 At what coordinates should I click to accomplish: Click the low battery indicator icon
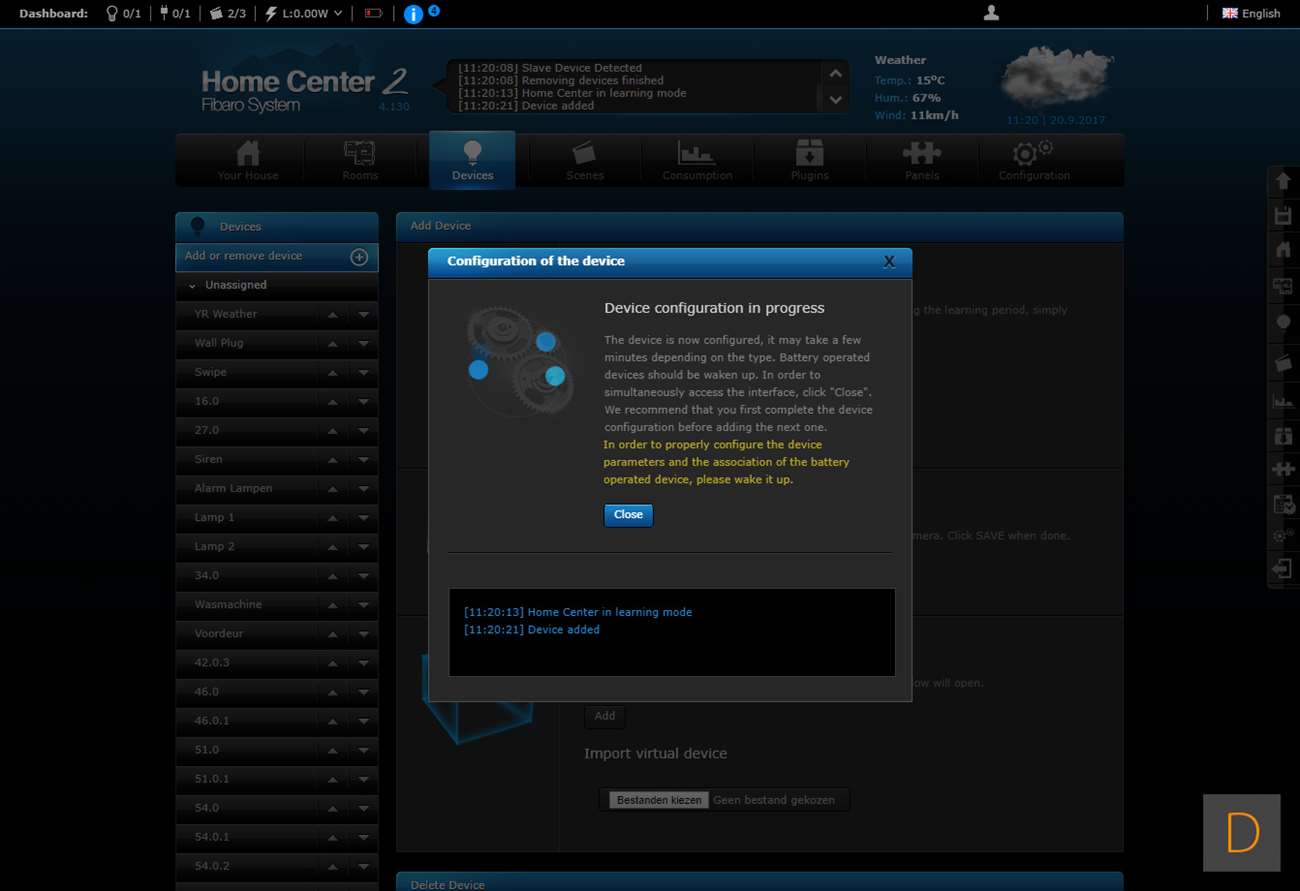pyautogui.click(x=373, y=14)
